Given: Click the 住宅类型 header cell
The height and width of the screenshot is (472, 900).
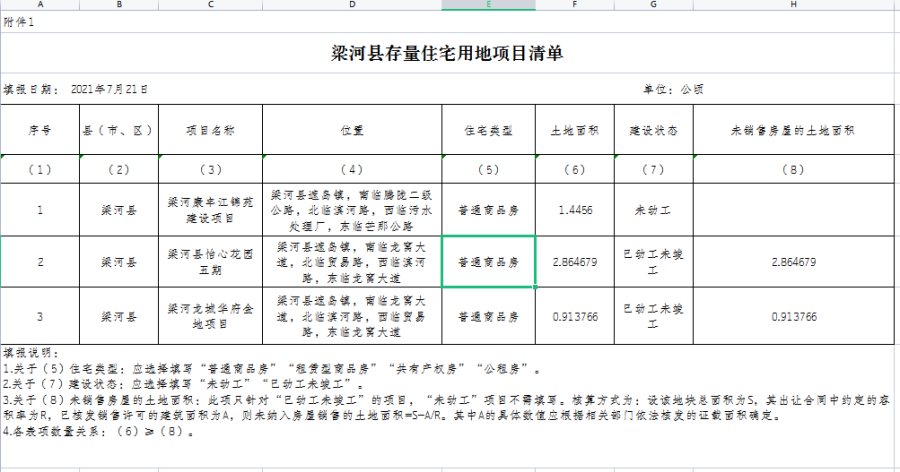Looking at the screenshot, I should [x=488, y=130].
